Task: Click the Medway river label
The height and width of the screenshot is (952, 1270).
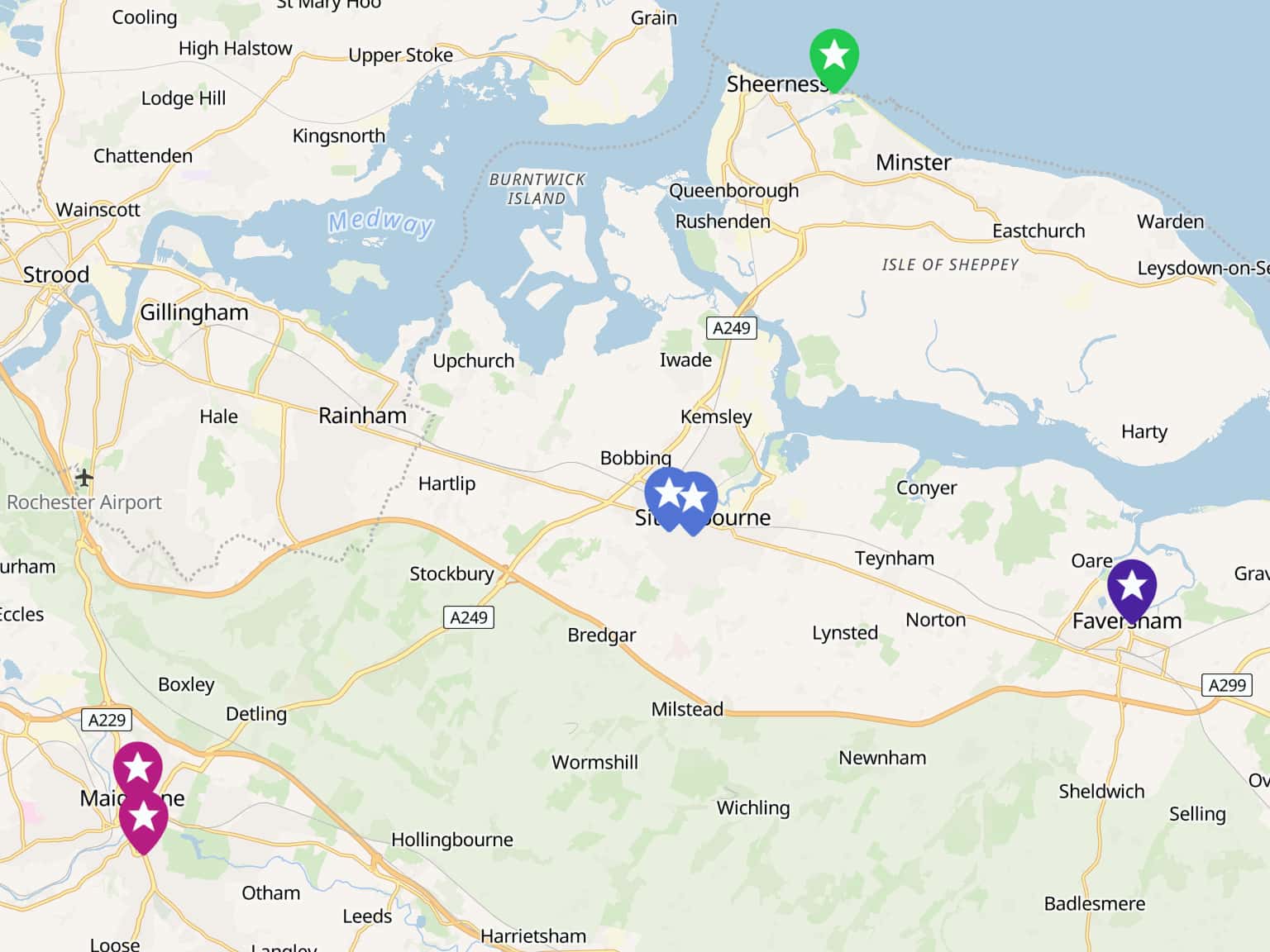Action: [x=380, y=222]
